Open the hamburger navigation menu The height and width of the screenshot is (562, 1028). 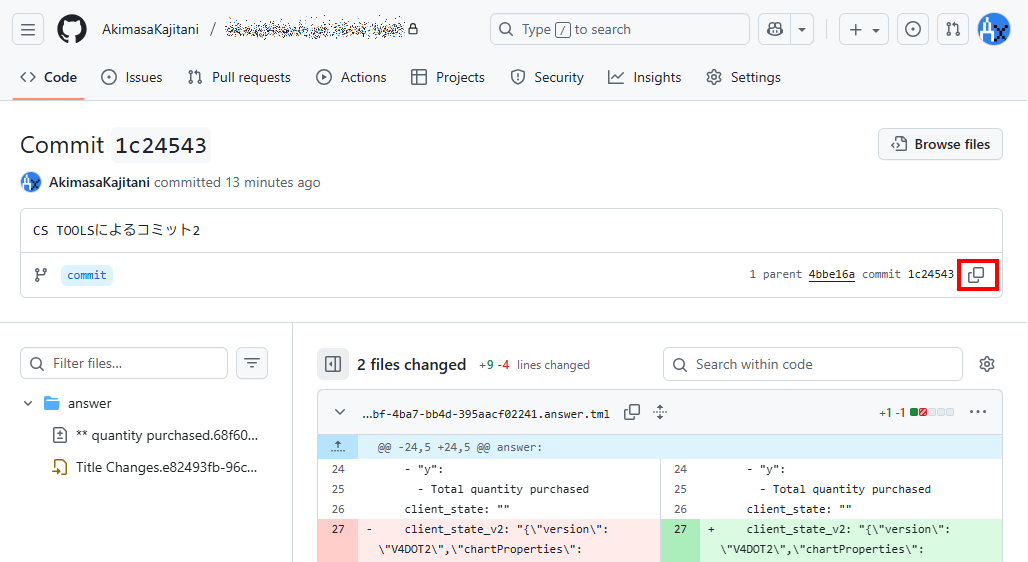coord(28,29)
